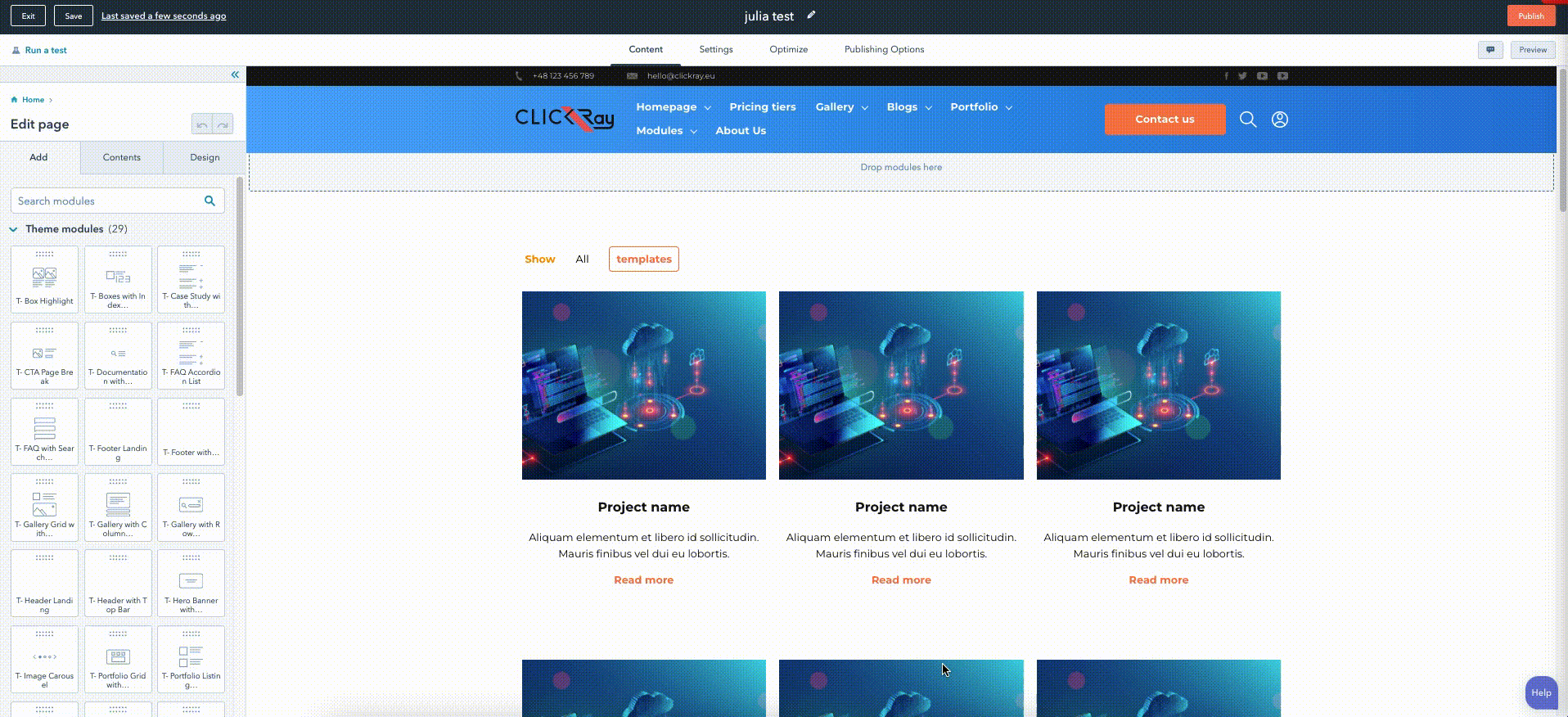Click the Run a test flask icon
Image resolution: width=1568 pixels, height=717 pixels.
pos(16,50)
